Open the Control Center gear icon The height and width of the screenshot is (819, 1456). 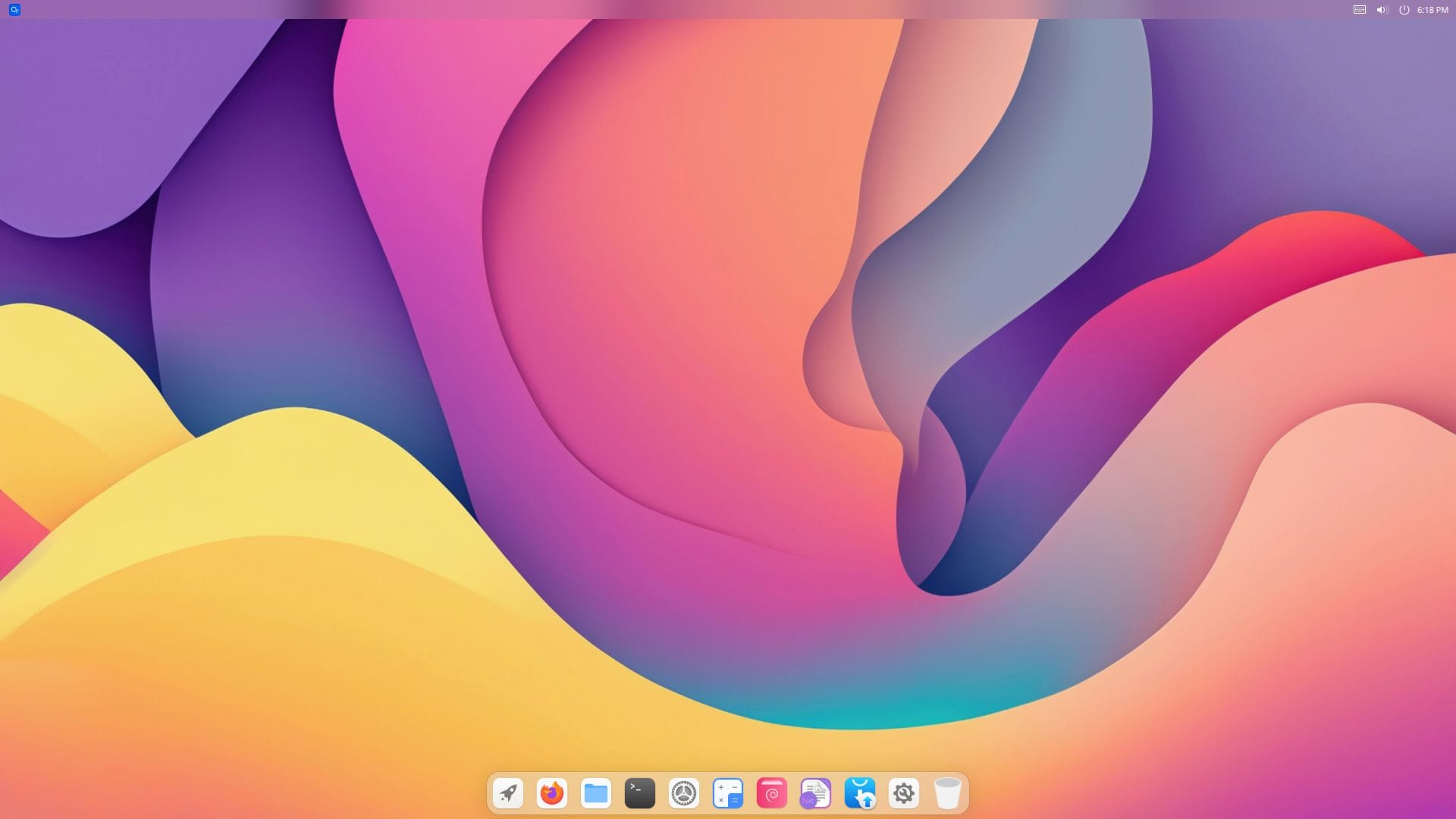[x=683, y=793]
